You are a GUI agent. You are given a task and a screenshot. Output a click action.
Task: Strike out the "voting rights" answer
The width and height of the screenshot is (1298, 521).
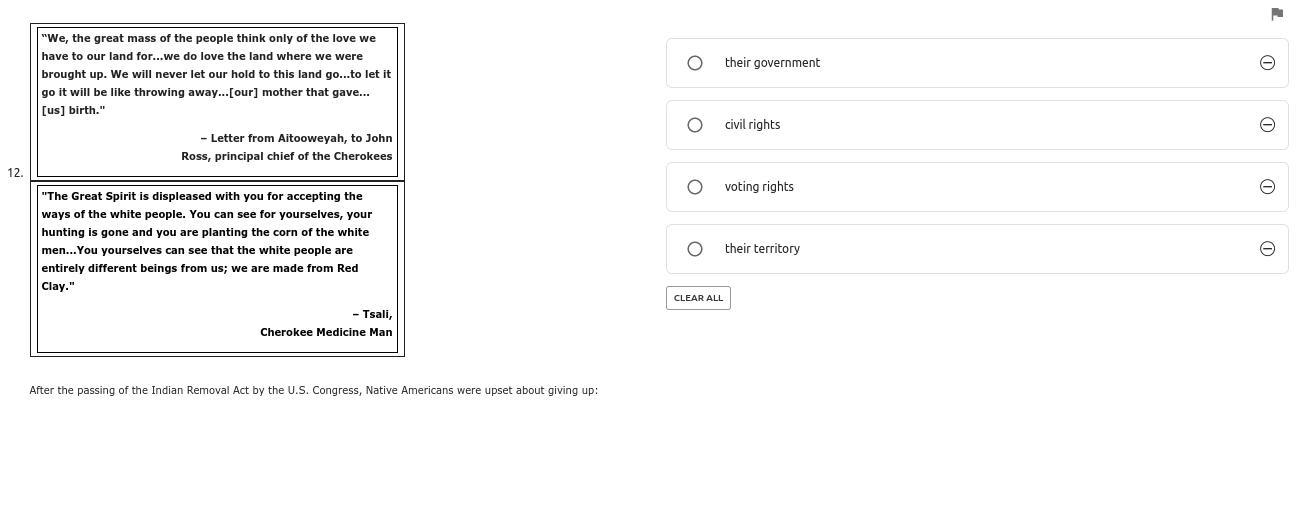coord(1267,187)
